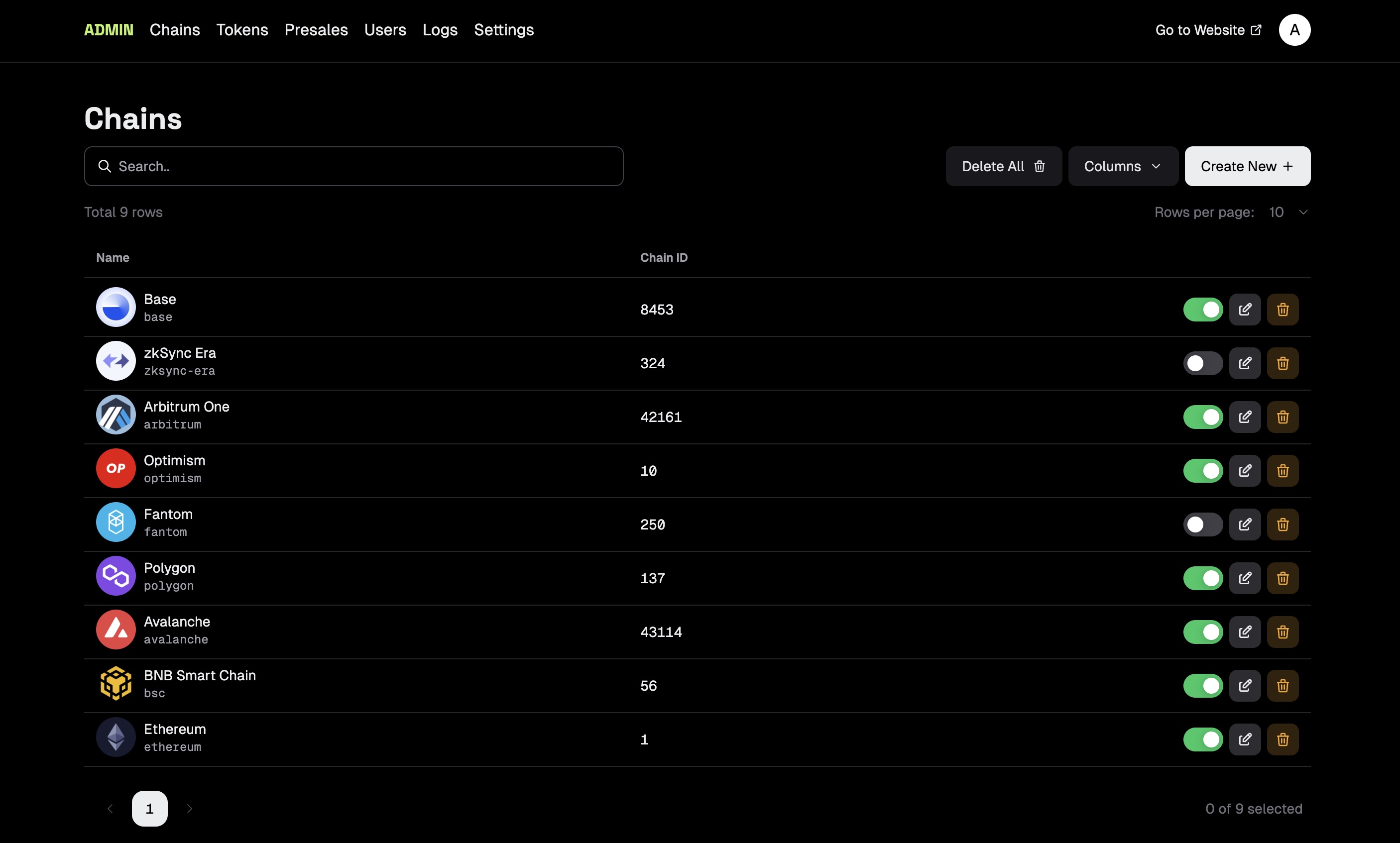
Task: Navigate to Presales
Action: (x=316, y=29)
